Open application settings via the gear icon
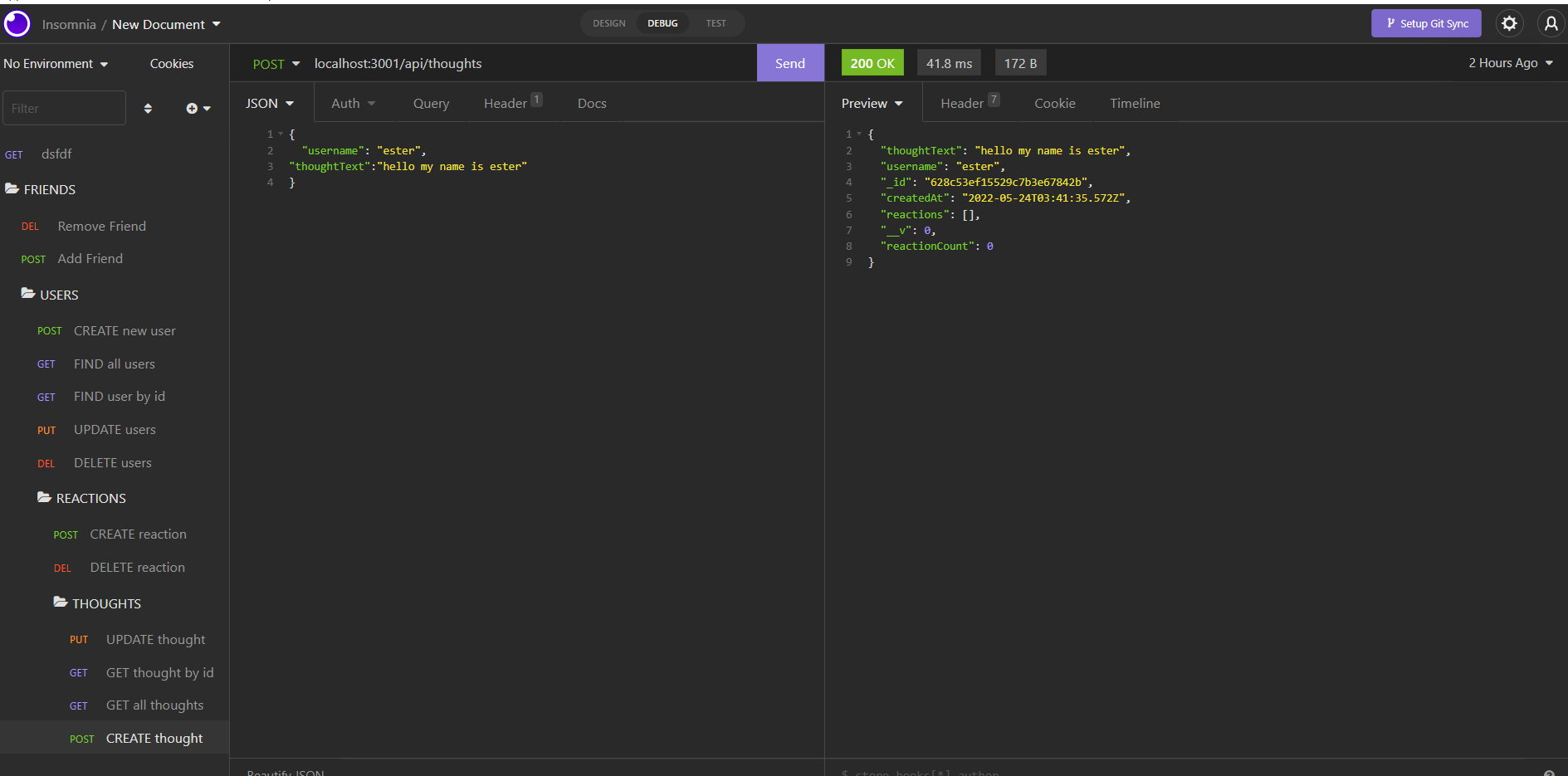 coord(1509,23)
